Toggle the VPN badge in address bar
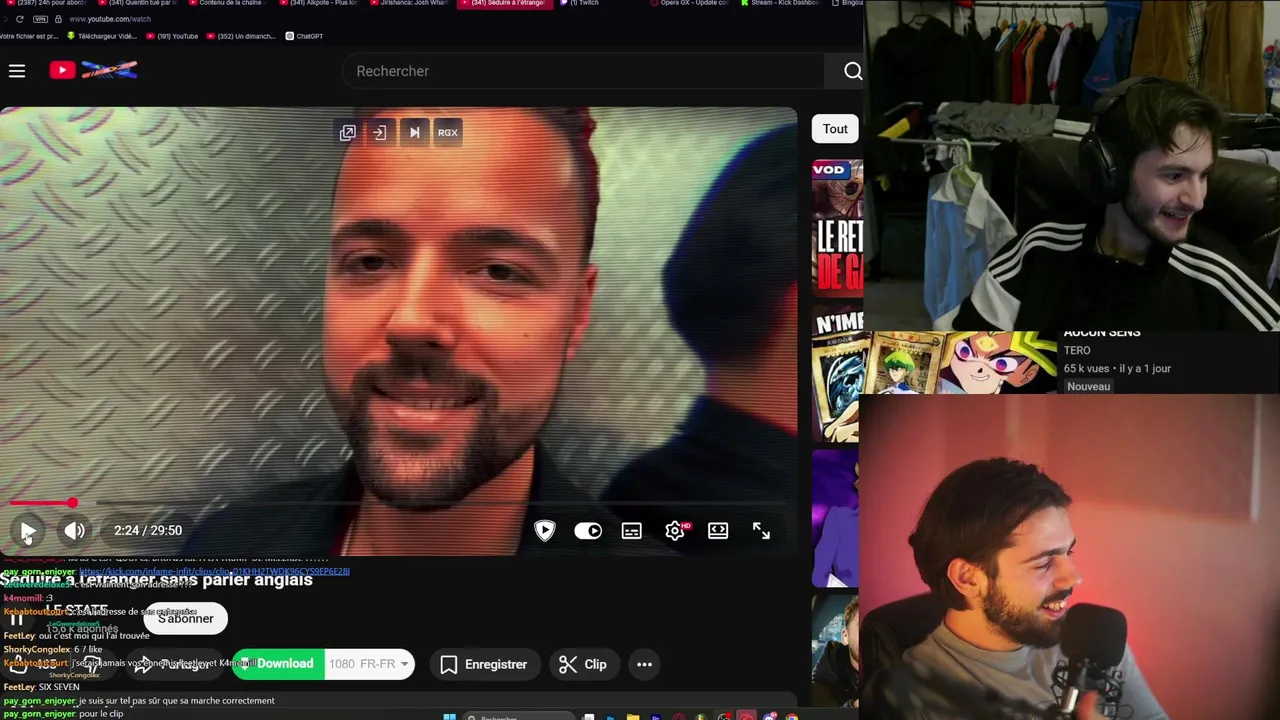The image size is (1280, 720). (x=39, y=19)
